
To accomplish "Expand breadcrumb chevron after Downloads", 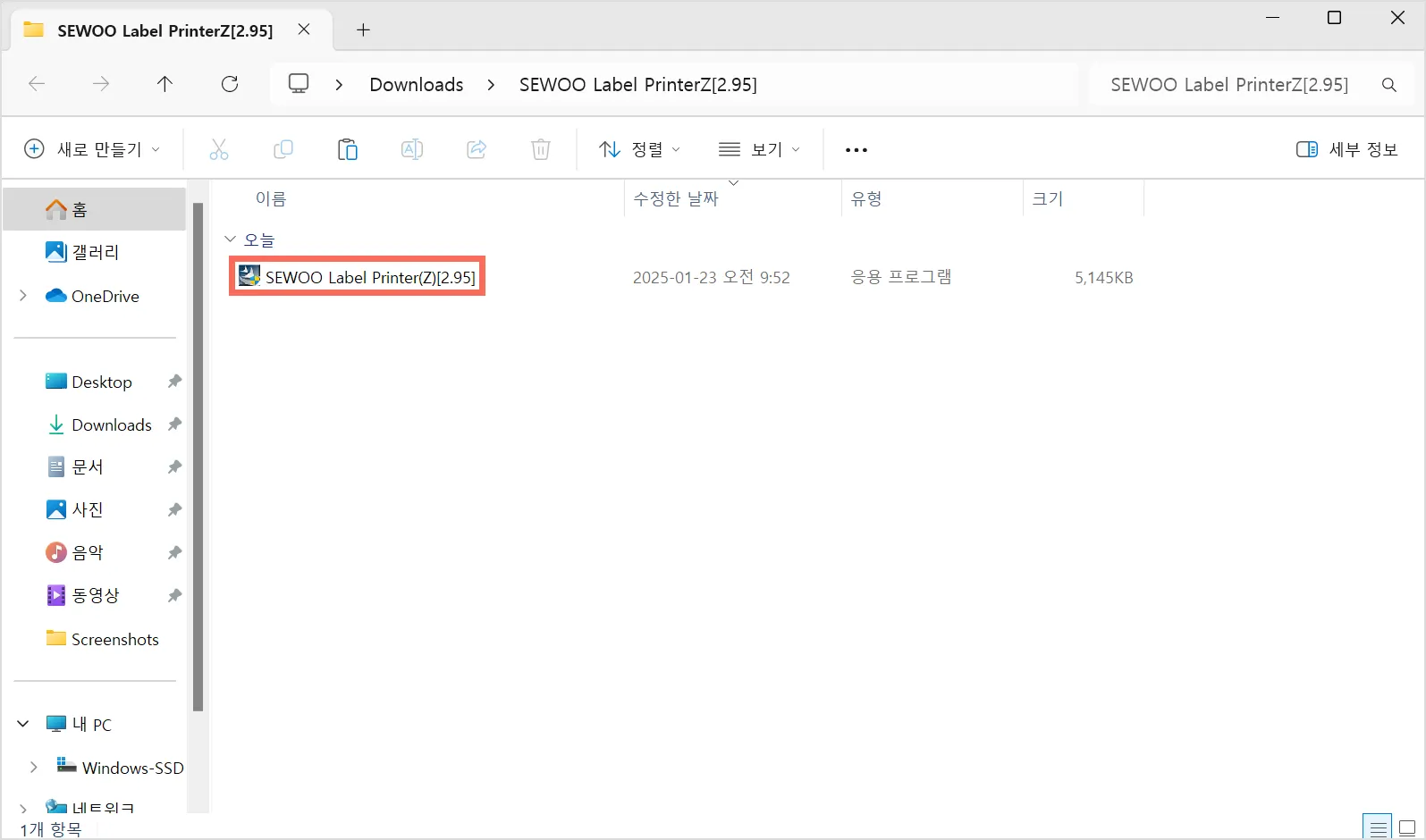I will 491,85.
